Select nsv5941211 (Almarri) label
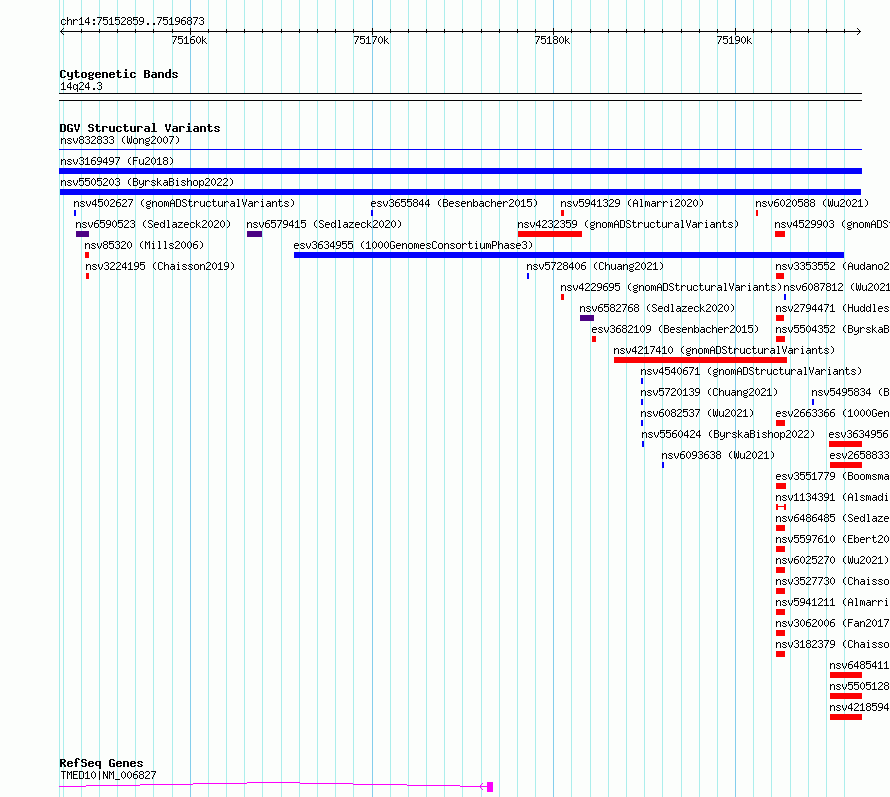This screenshot has width=890, height=797. point(832,602)
